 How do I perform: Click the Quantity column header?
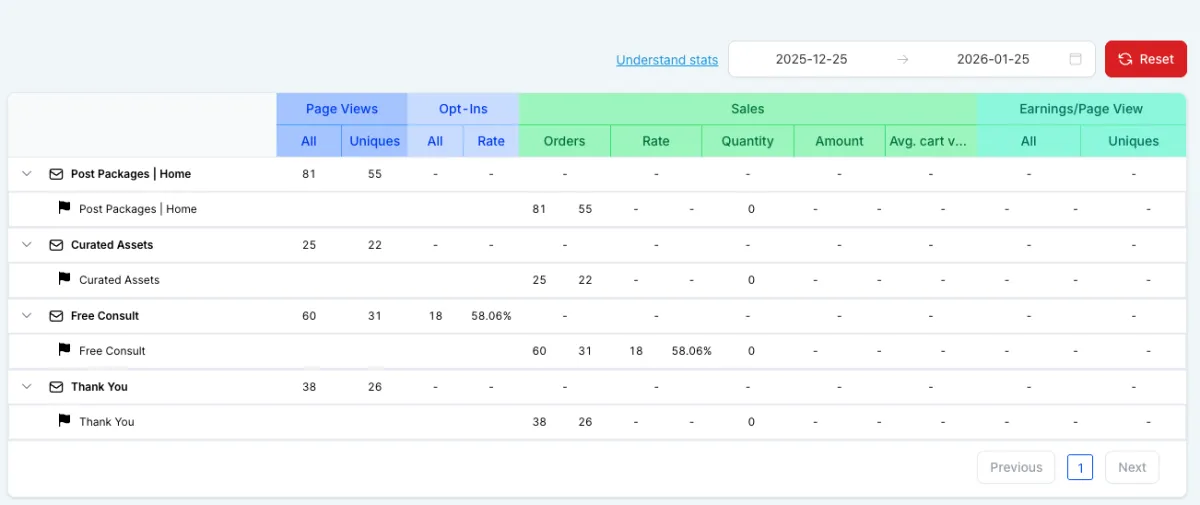tap(748, 141)
